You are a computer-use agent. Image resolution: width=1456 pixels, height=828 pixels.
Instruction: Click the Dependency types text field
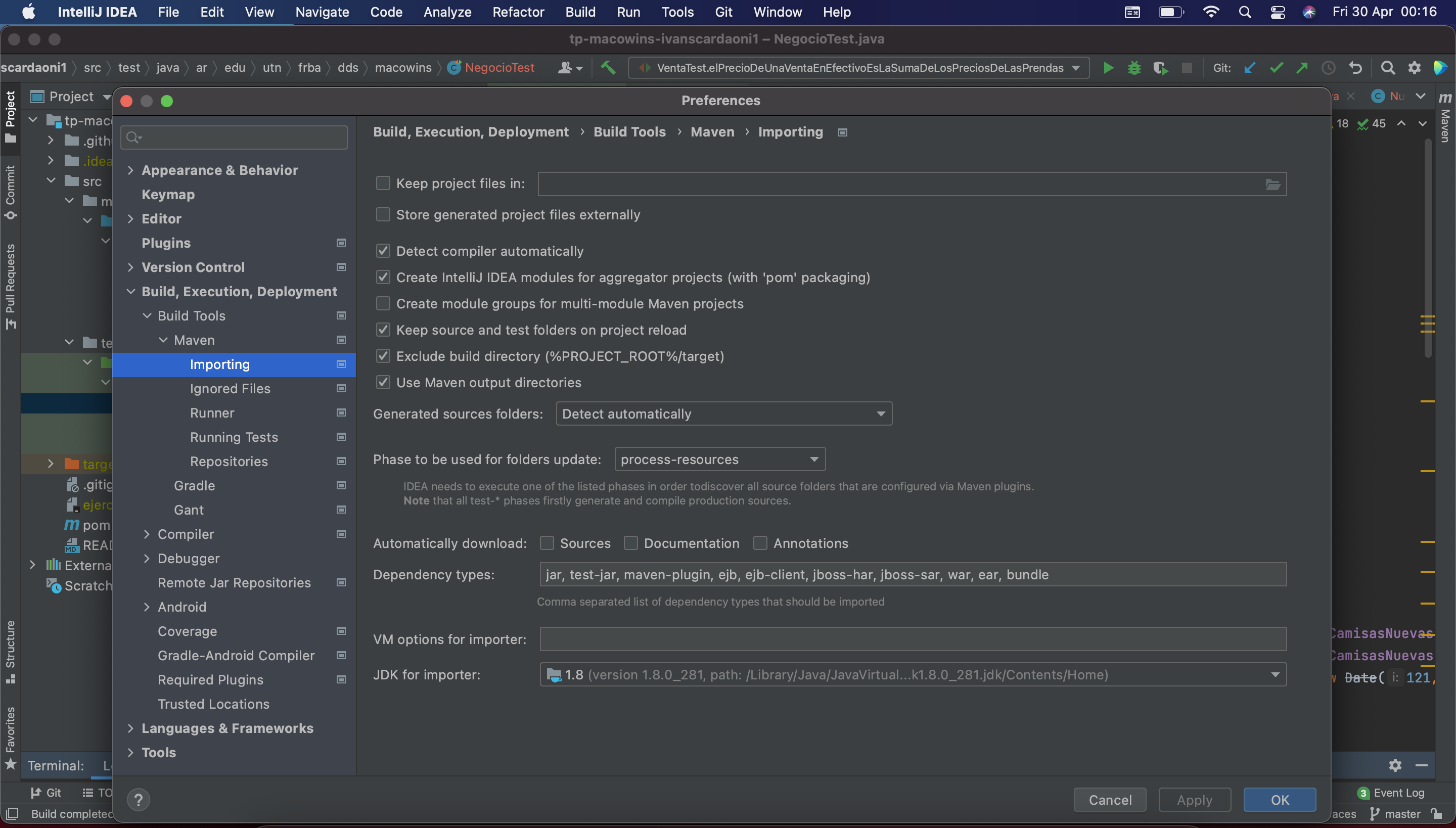pyautogui.click(x=913, y=574)
